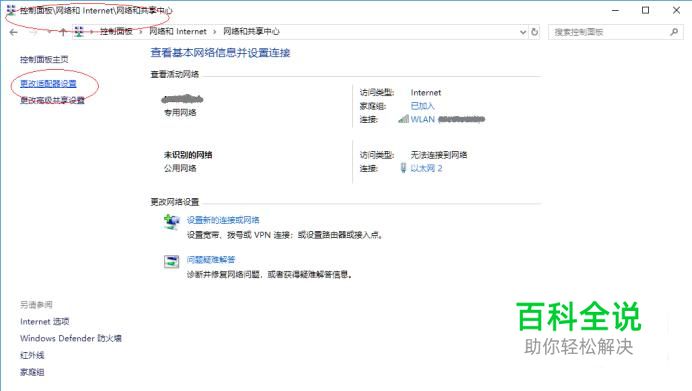The image size is (692, 391).
Task: Click the Forward navigation arrow
Action: (x=33, y=32)
